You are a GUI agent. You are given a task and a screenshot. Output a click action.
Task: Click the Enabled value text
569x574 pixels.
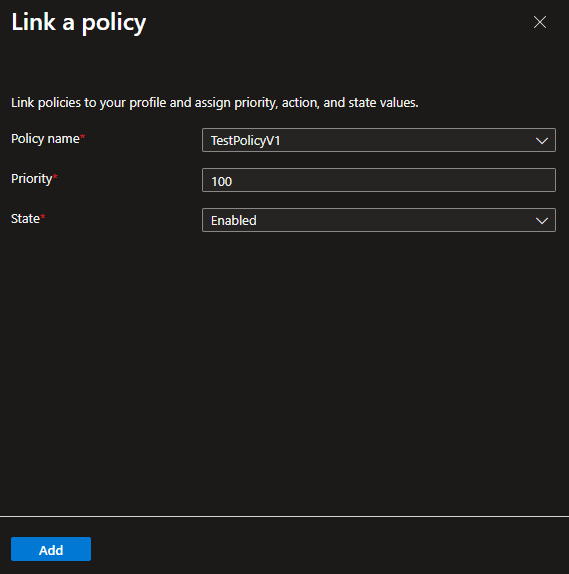[x=234, y=220]
